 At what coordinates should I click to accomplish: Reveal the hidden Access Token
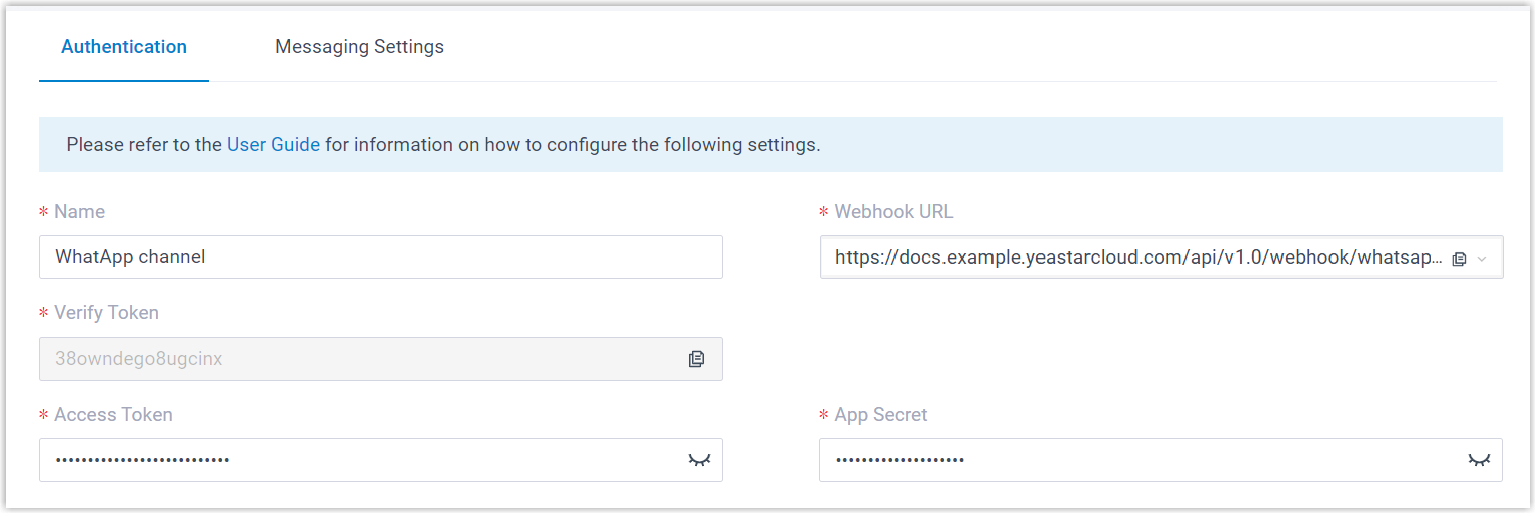pyautogui.click(x=698, y=460)
